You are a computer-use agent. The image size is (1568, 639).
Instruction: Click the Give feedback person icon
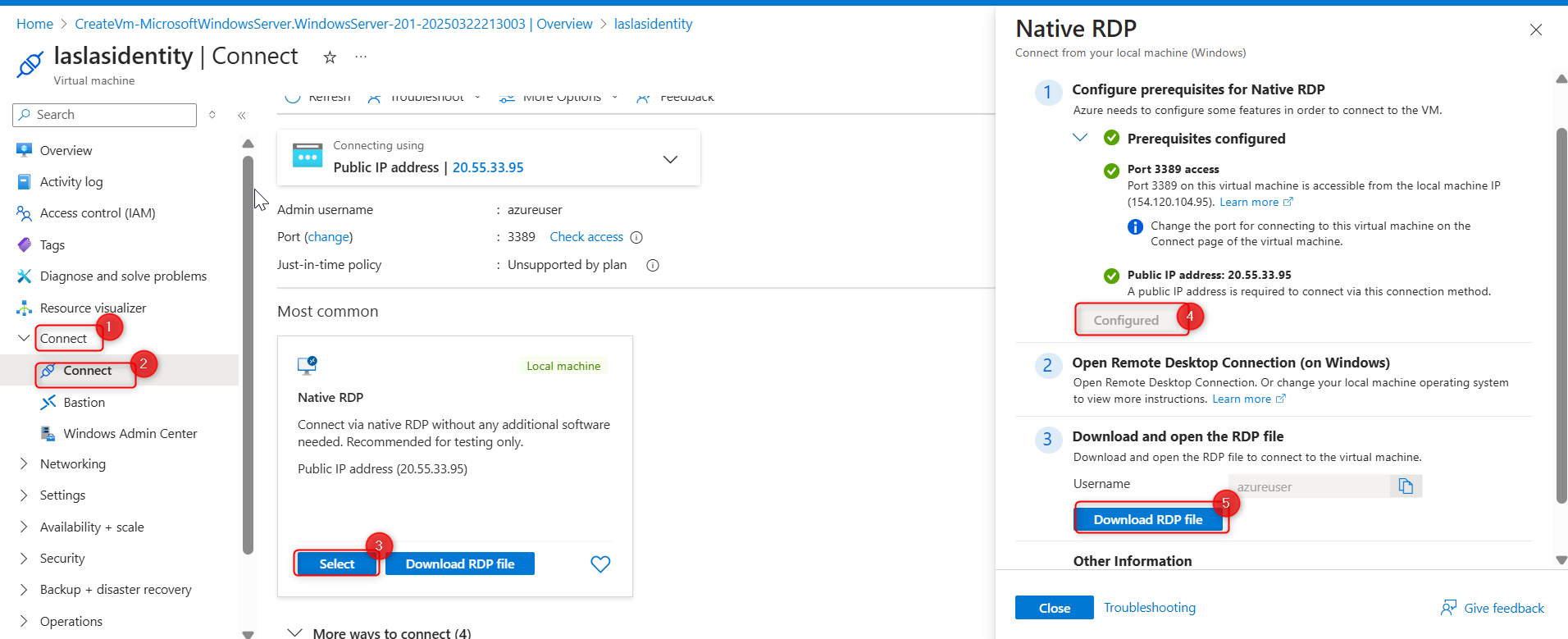coord(1449,608)
